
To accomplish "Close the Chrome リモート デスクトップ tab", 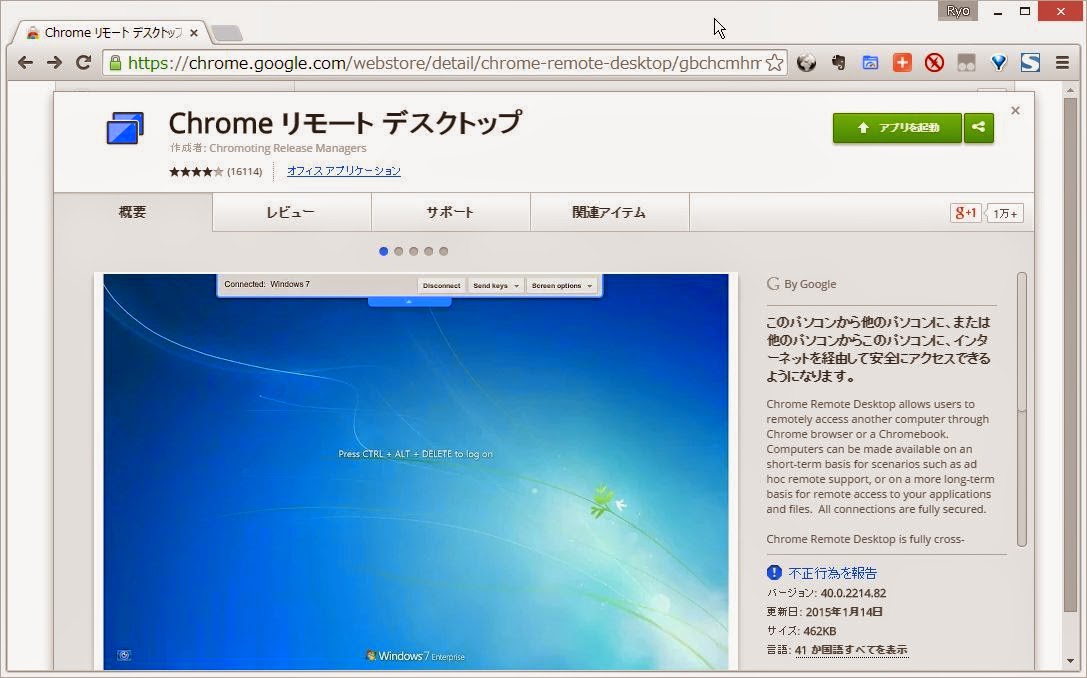I will [x=193, y=33].
